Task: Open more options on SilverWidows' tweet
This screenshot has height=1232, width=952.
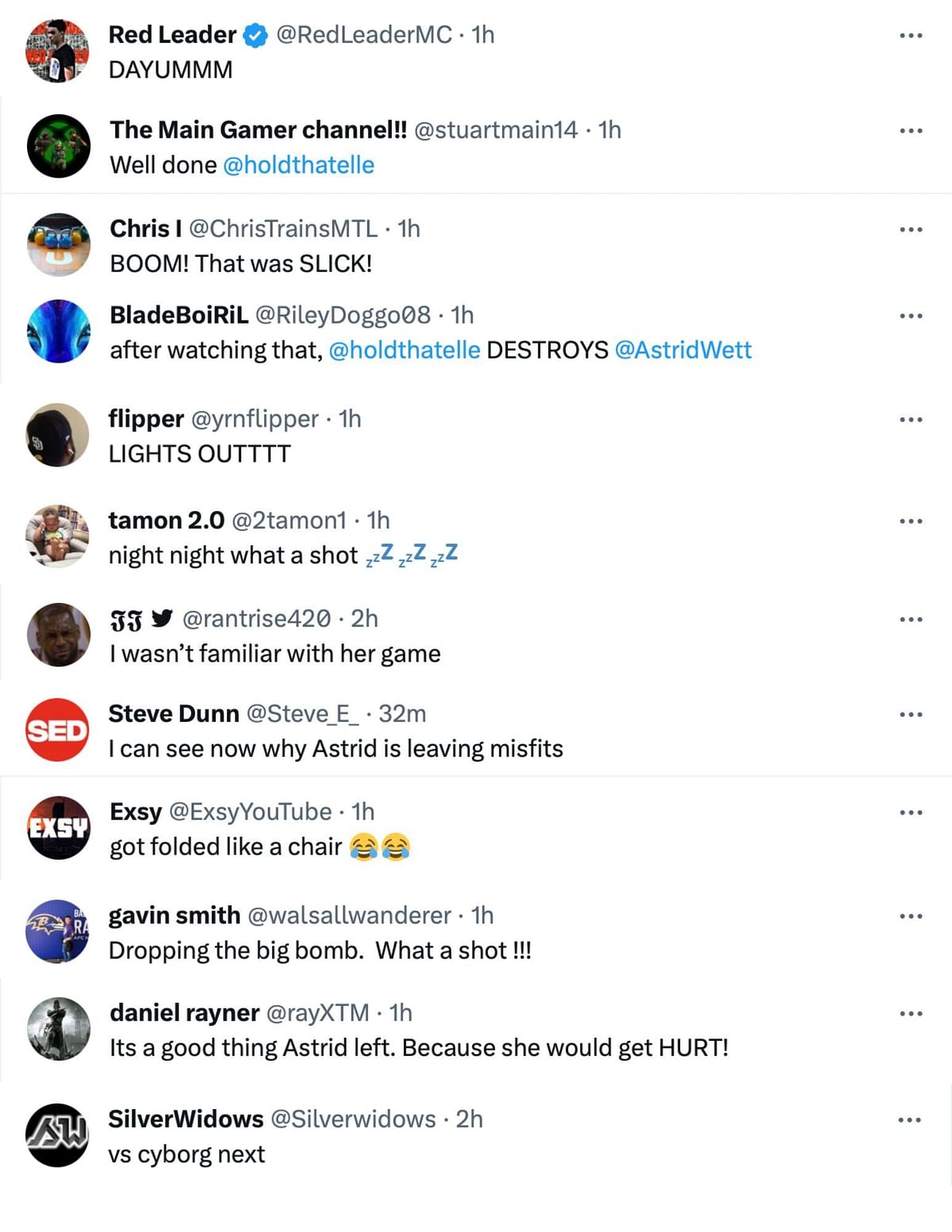Action: [910, 1120]
